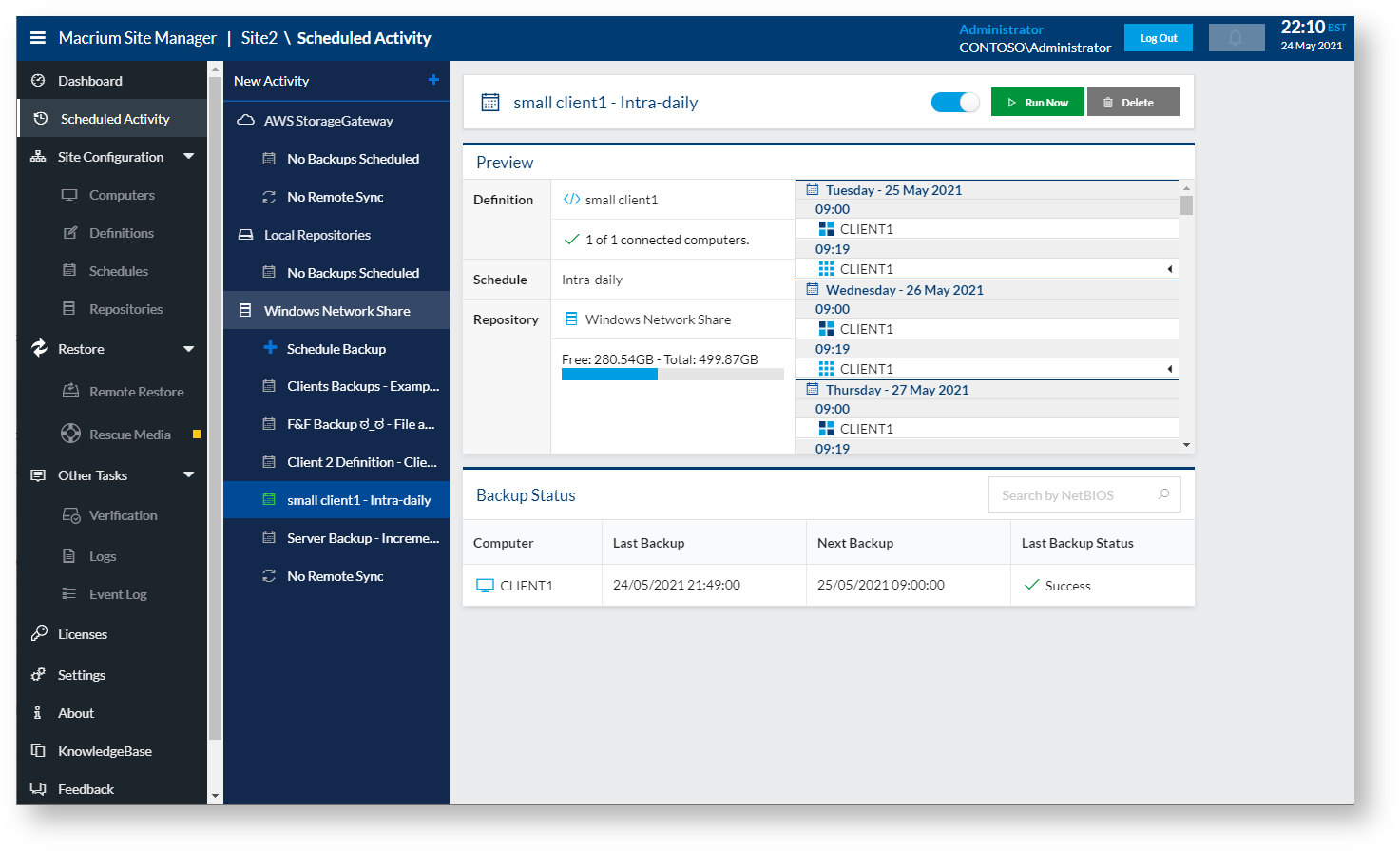Click the Success status cell

tap(1103, 586)
